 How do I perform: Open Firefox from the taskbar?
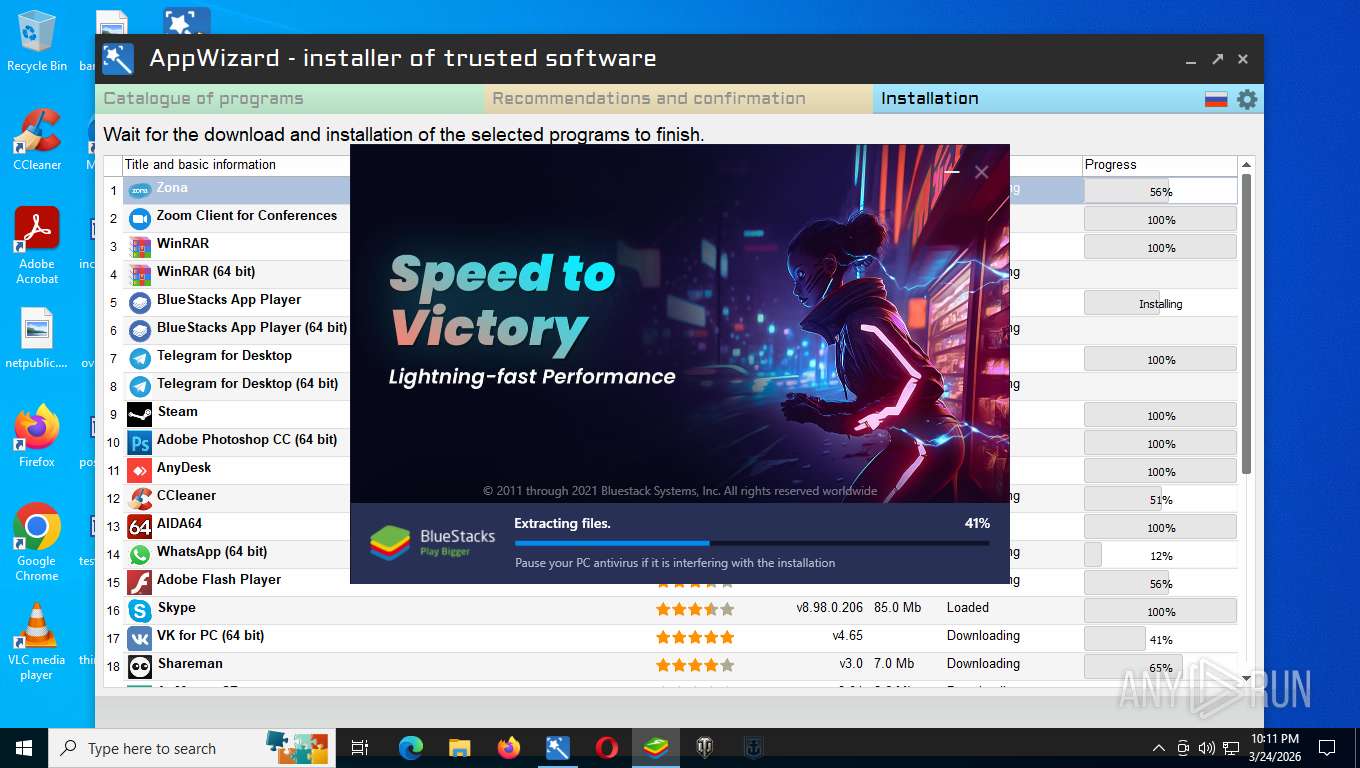508,747
